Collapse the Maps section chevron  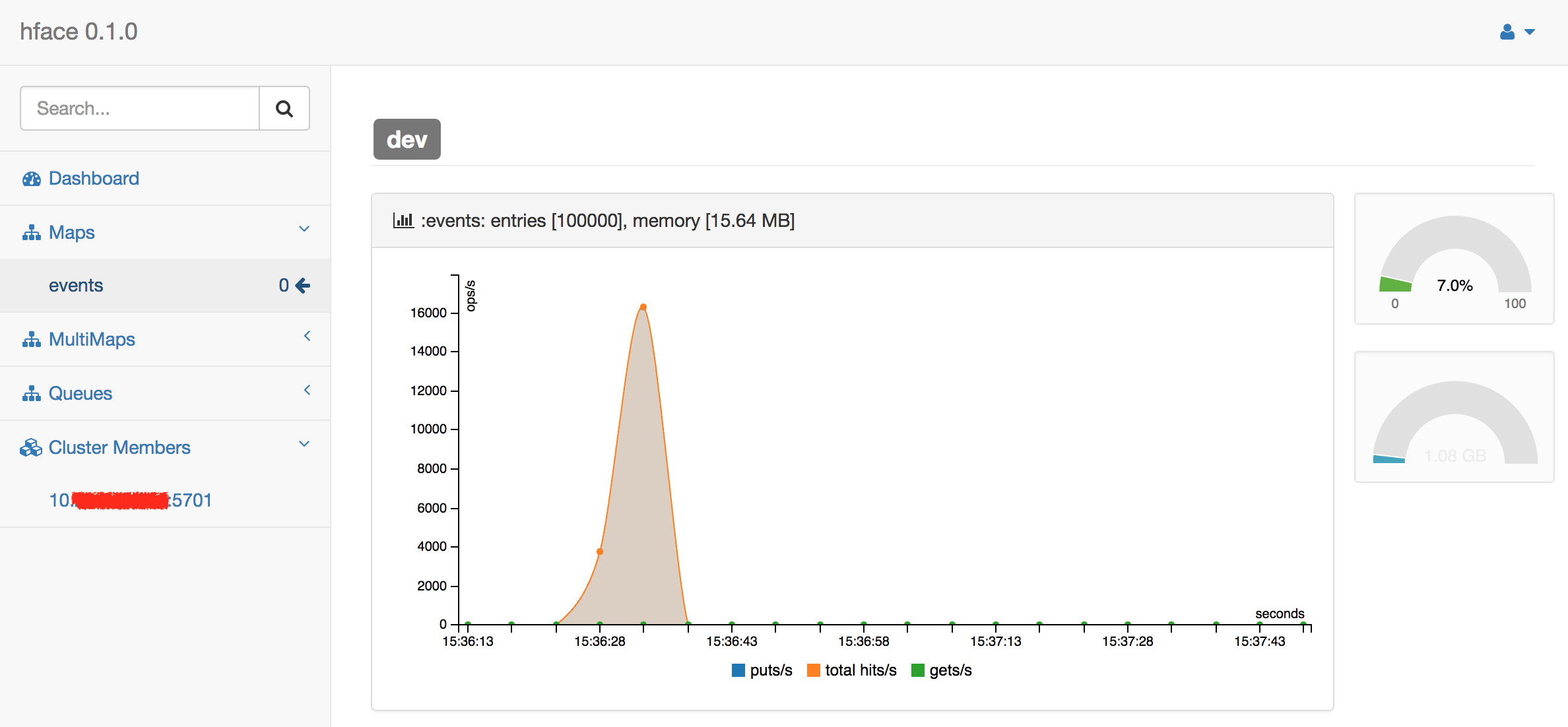pyautogui.click(x=304, y=229)
